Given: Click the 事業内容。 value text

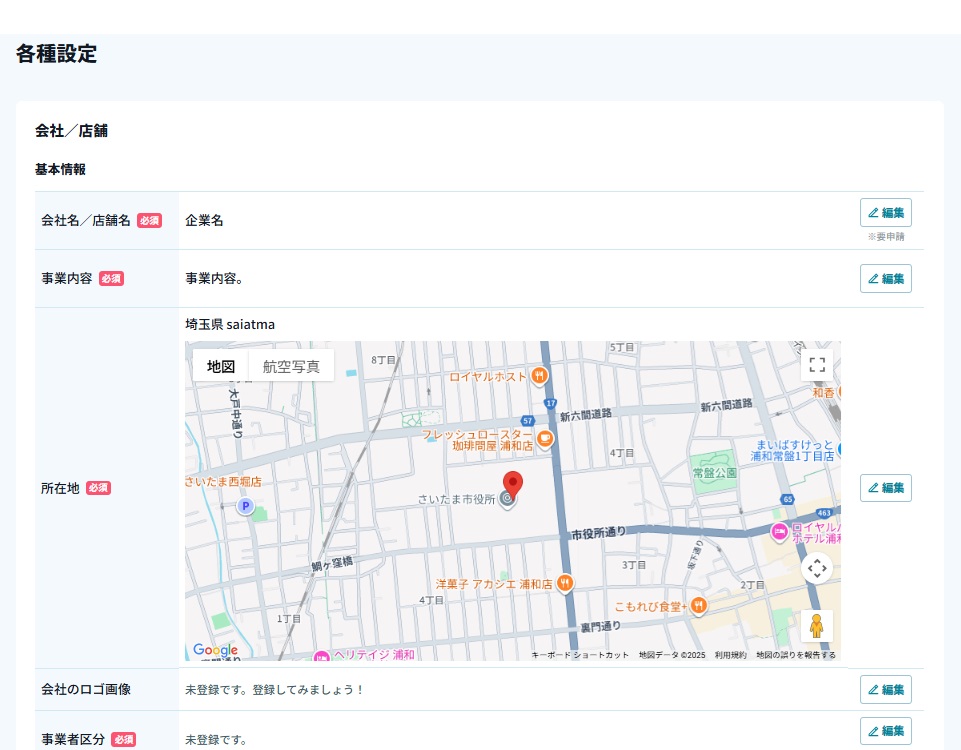Looking at the screenshot, I should point(215,279).
